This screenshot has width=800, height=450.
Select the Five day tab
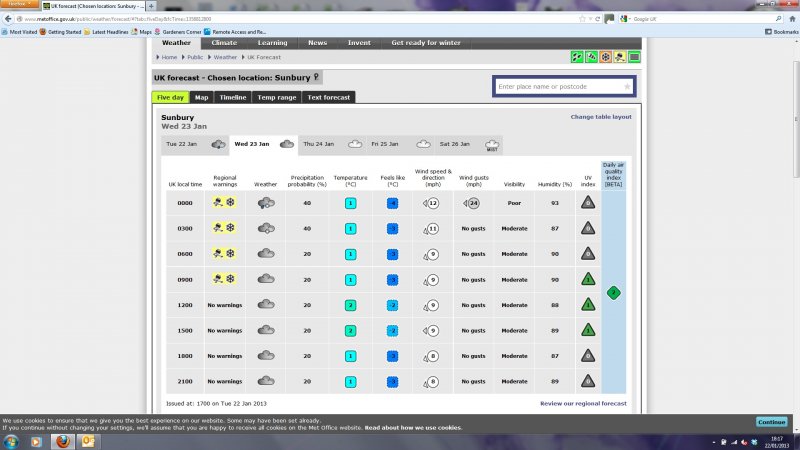(170, 97)
